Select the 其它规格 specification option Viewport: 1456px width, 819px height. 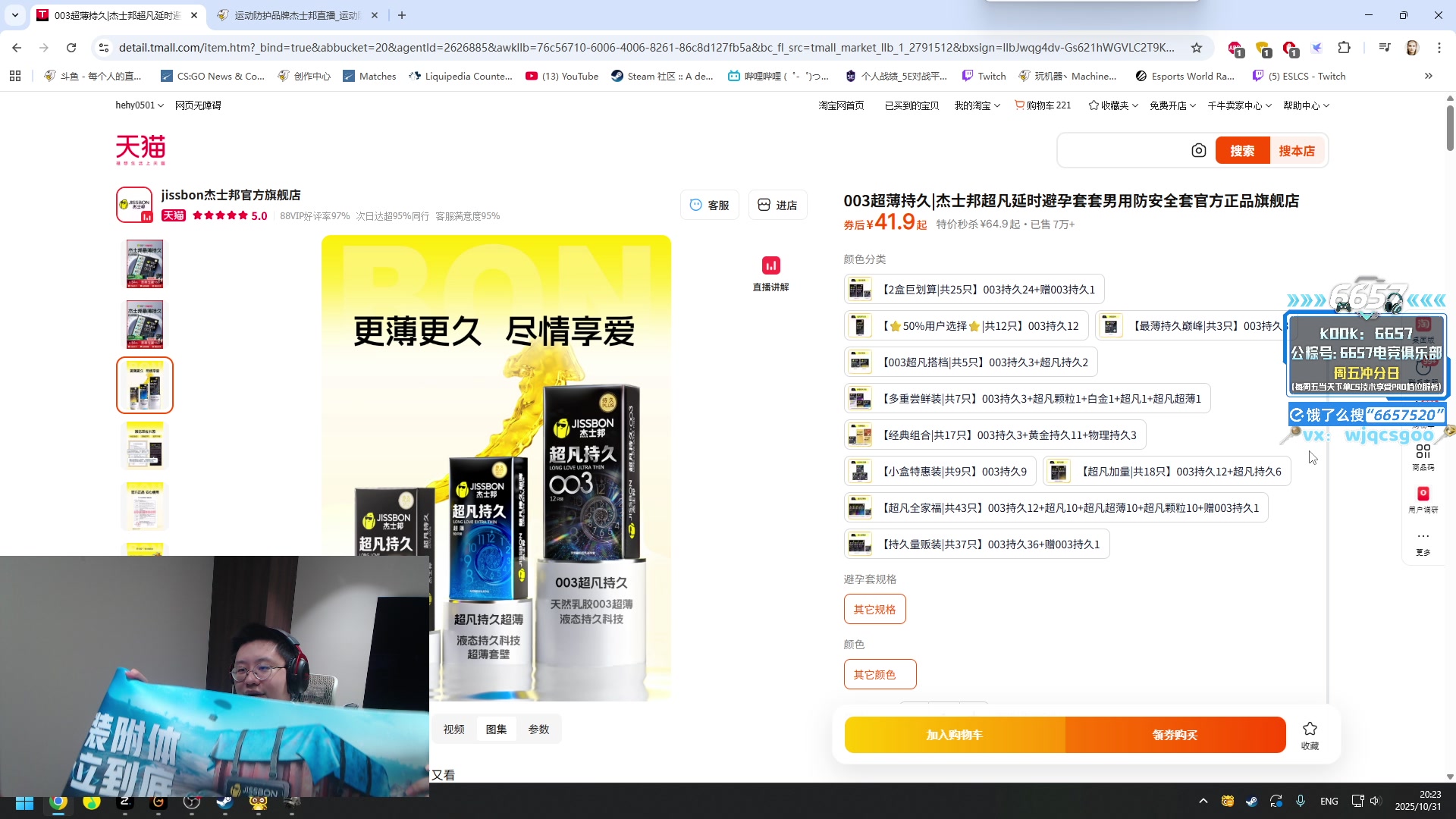coord(874,609)
